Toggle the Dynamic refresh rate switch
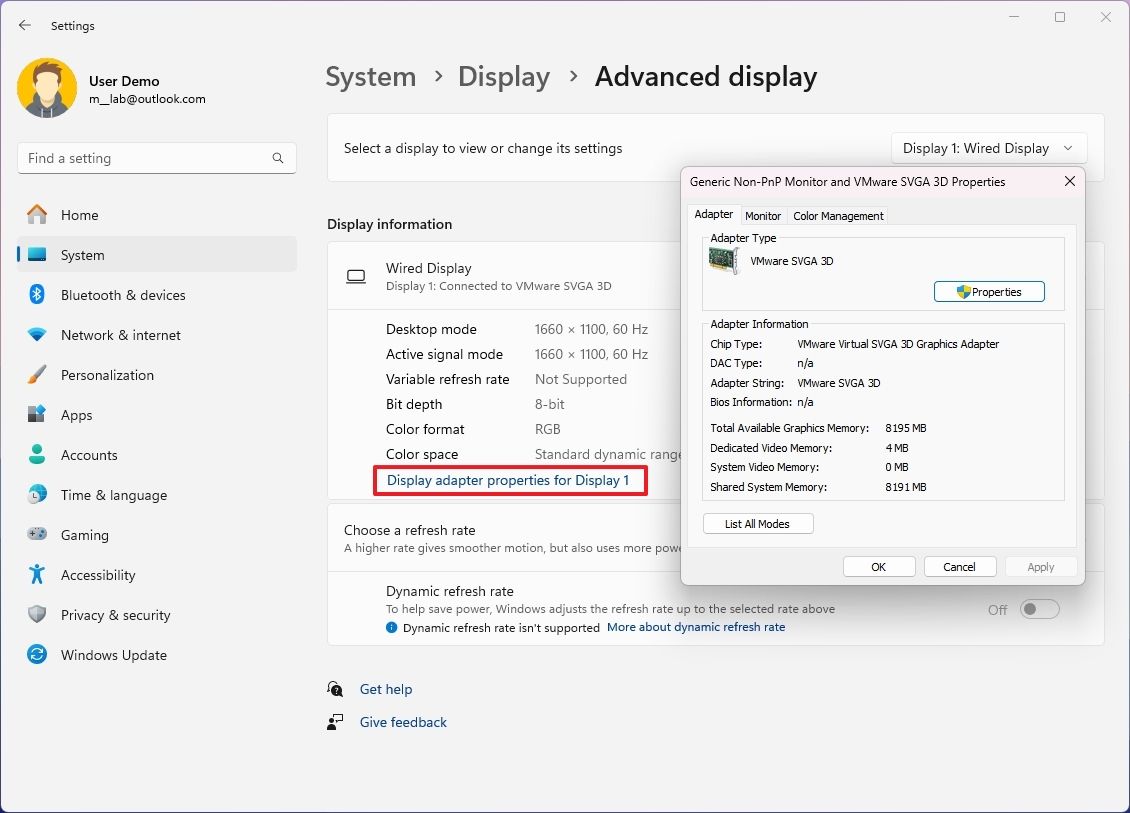 1039,609
